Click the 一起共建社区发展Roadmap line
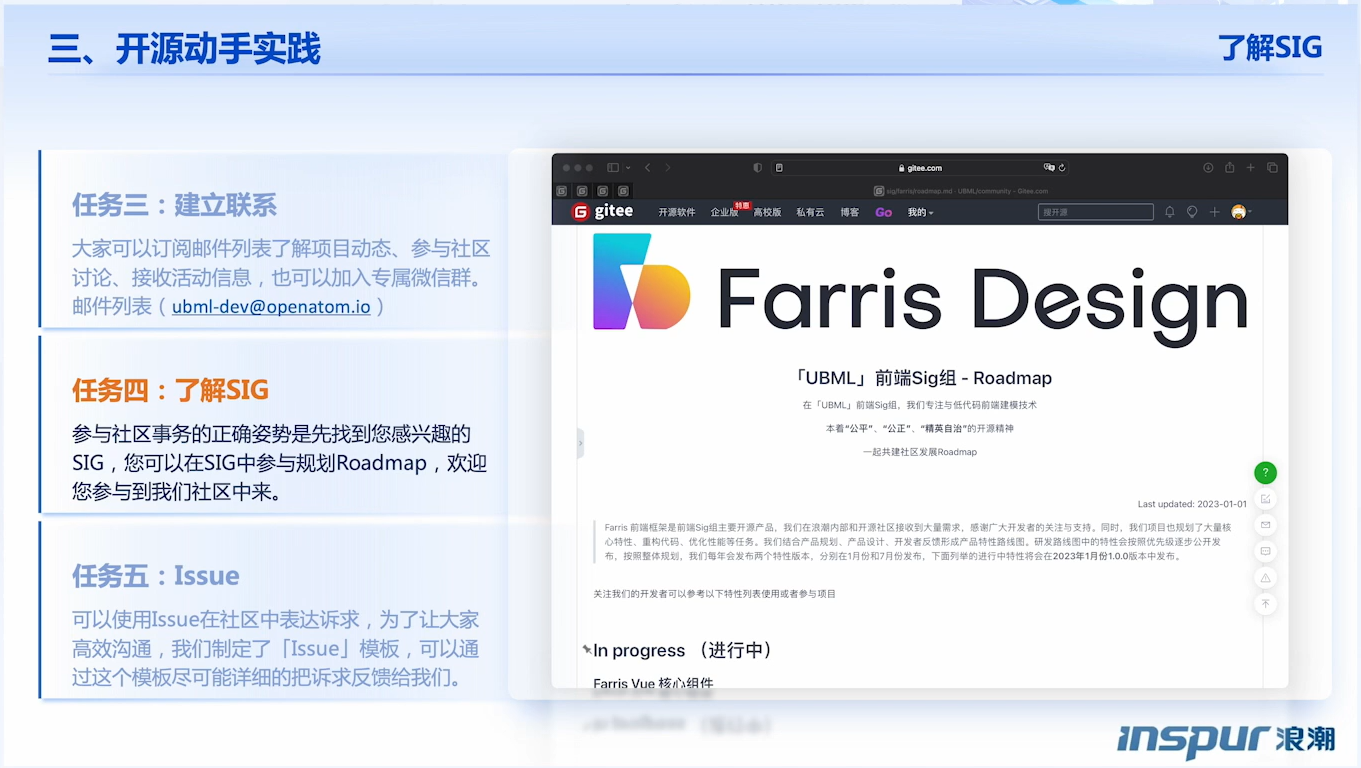1361x768 pixels. 920,452
